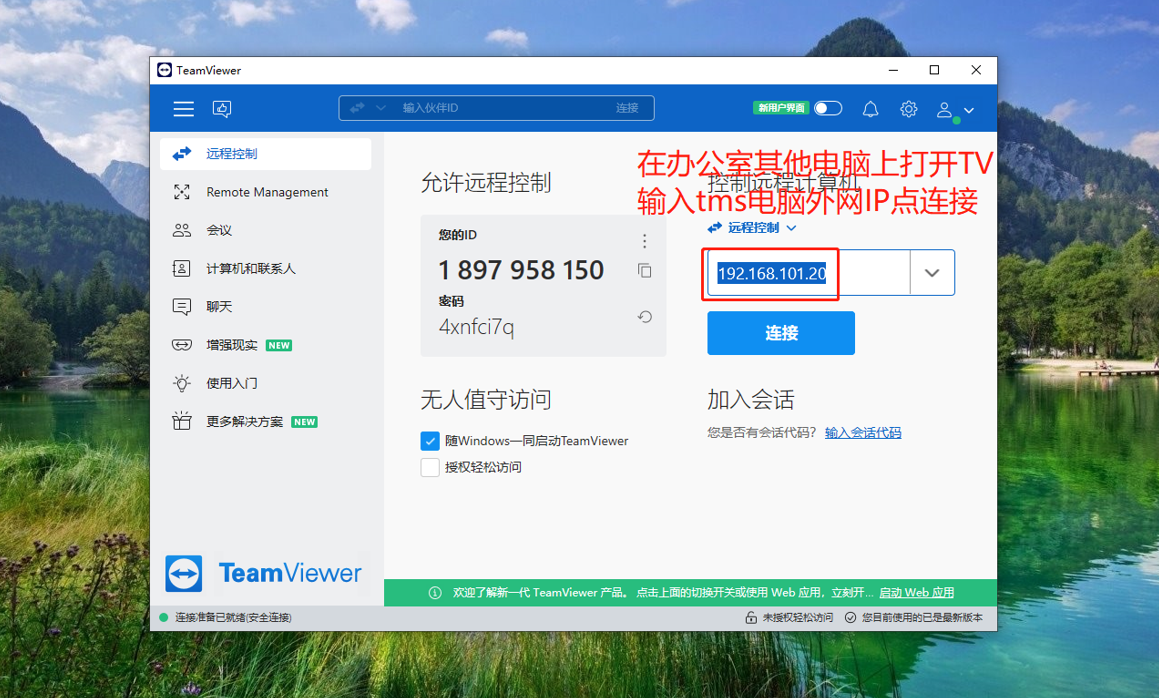Click the green connection status dot

(x=163, y=617)
